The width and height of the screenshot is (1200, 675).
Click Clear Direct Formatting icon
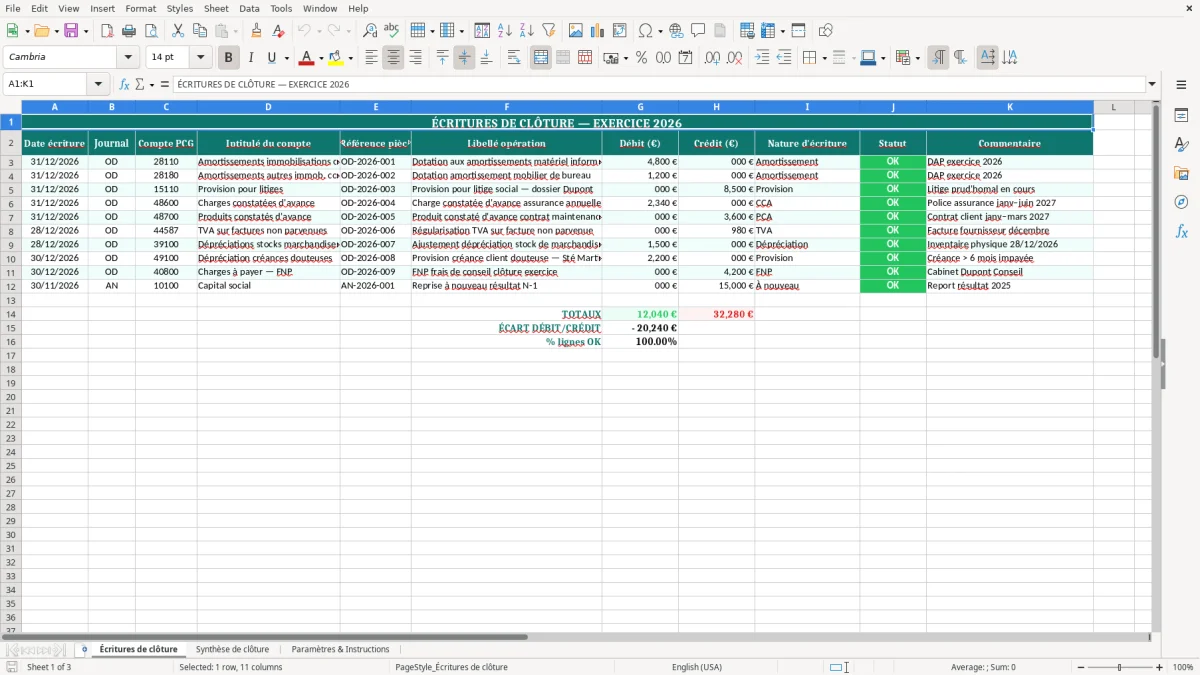point(279,31)
